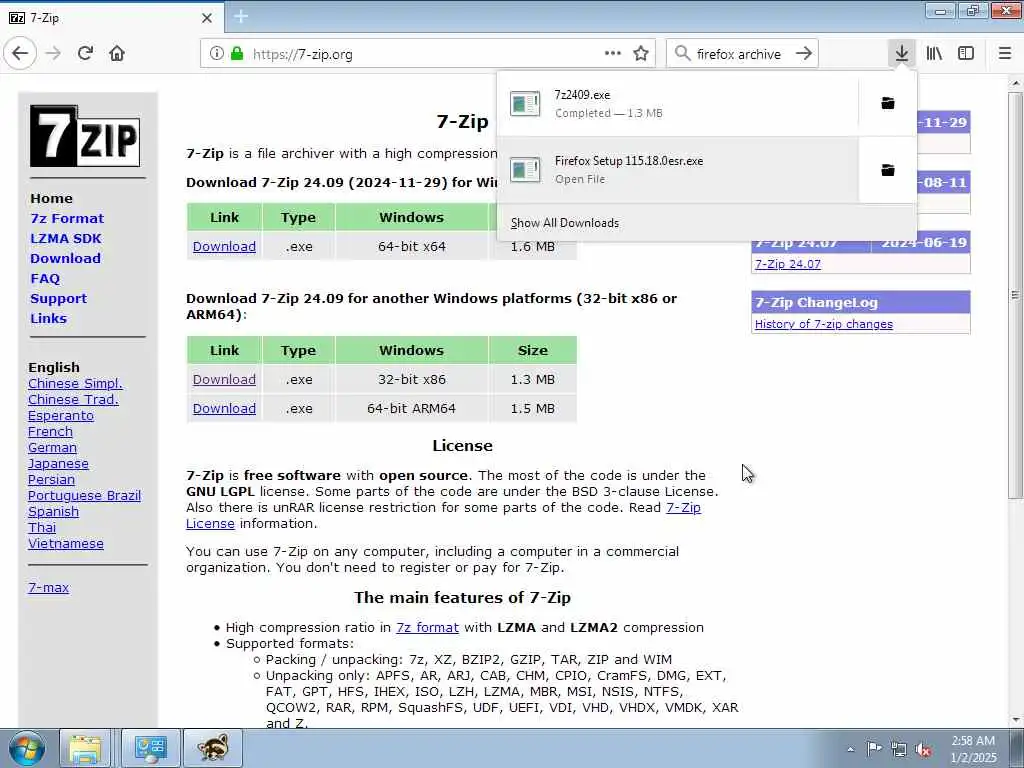This screenshot has height=768, width=1024.
Task: Open containing folder for 7z2409.exe
Action: coord(888,103)
